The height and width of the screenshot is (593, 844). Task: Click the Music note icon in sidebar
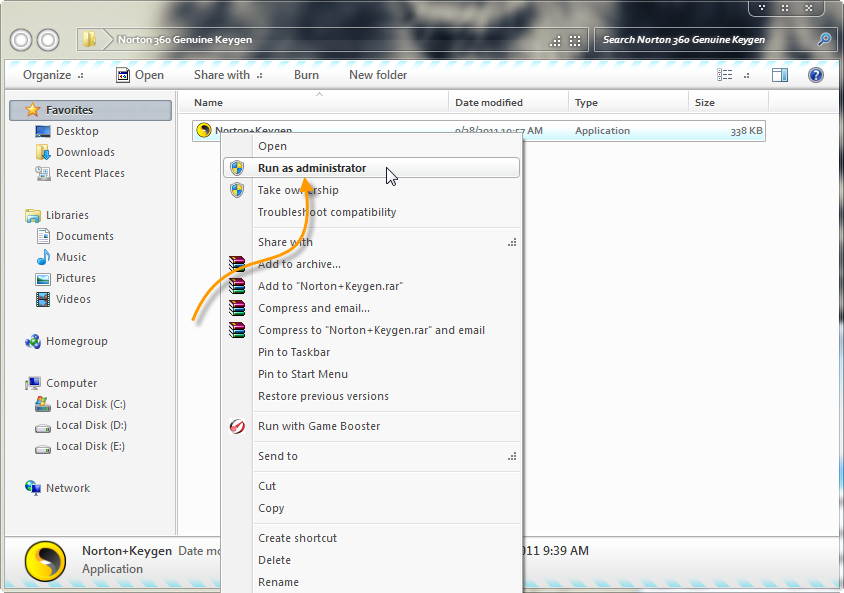click(x=43, y=257)
